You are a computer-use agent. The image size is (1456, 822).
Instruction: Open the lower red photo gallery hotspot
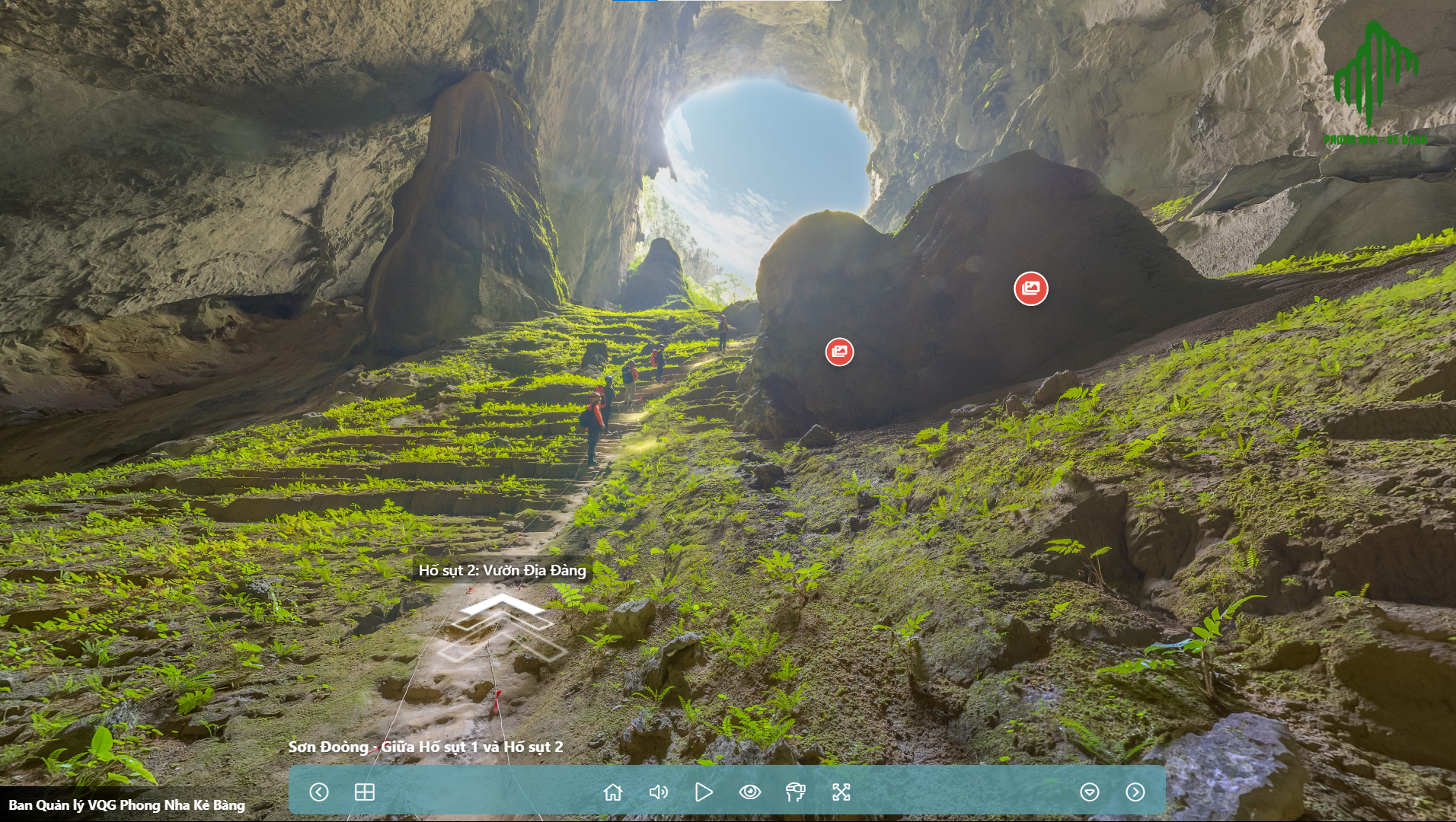click(839, 352)
